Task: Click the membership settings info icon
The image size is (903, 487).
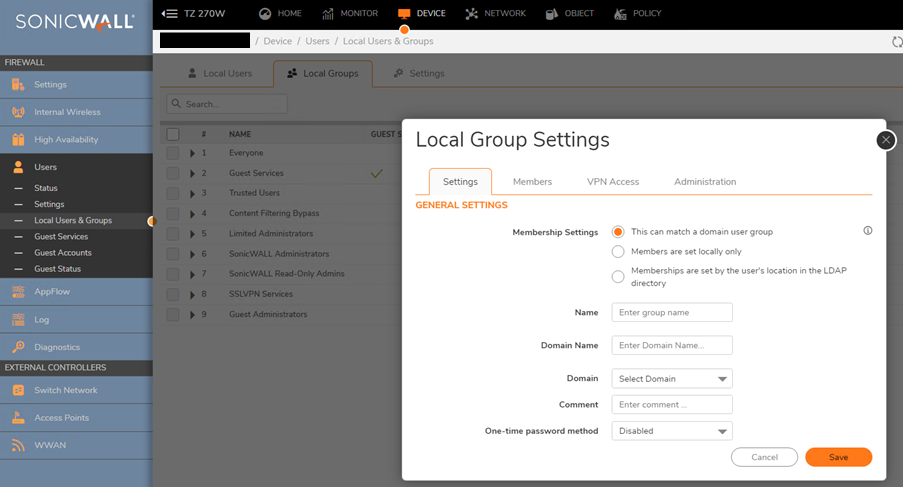Action: (x=867, y=231)
